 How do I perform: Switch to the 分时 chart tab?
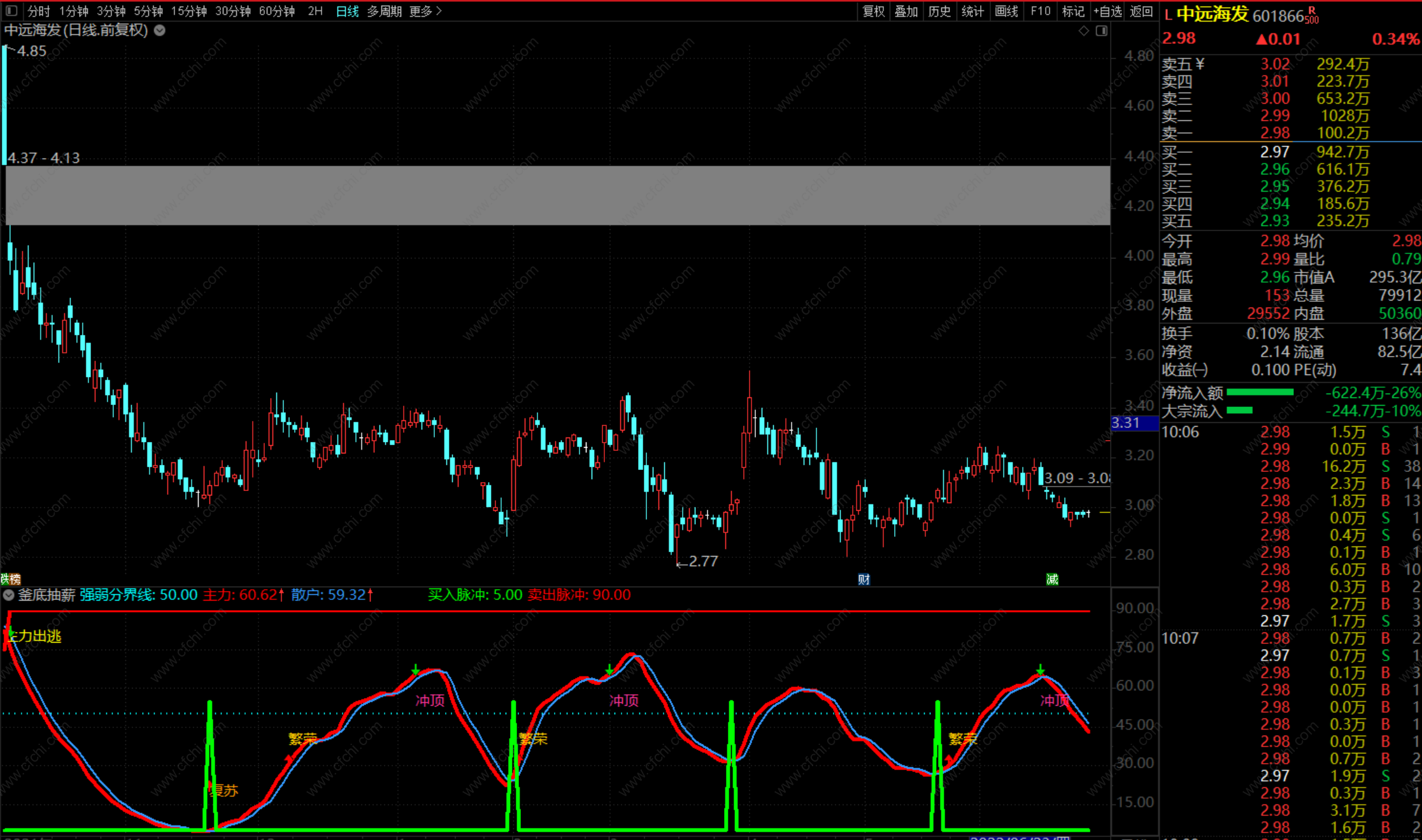(39, 11)
